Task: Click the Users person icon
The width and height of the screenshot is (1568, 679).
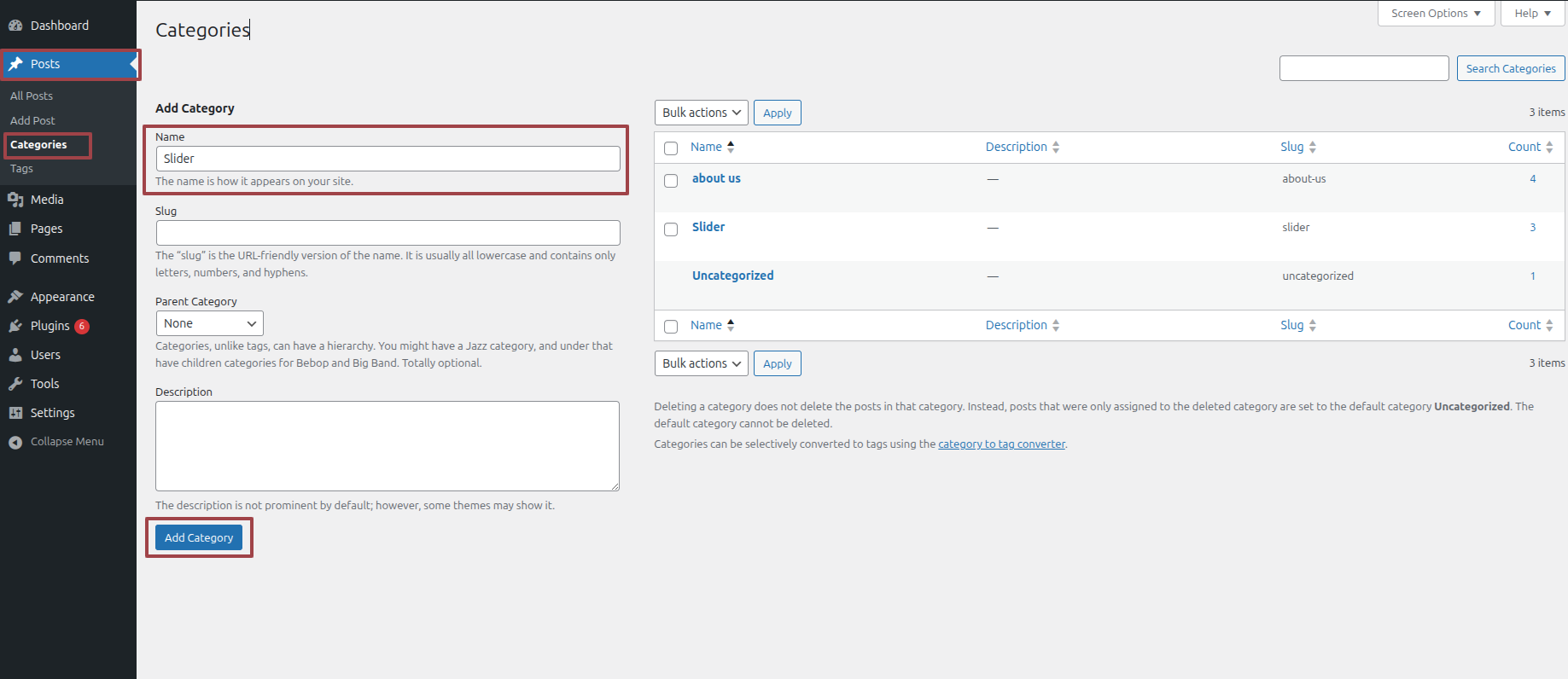Action: coord(15,355)
